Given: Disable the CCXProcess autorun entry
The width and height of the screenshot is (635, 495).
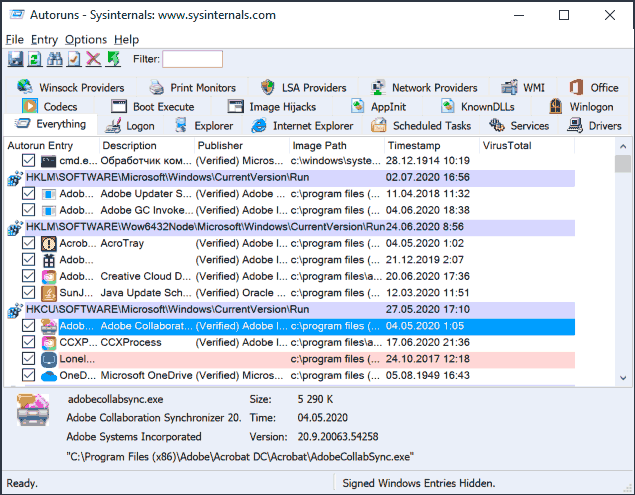Looking at the screenshot, I should pos(28,342).
